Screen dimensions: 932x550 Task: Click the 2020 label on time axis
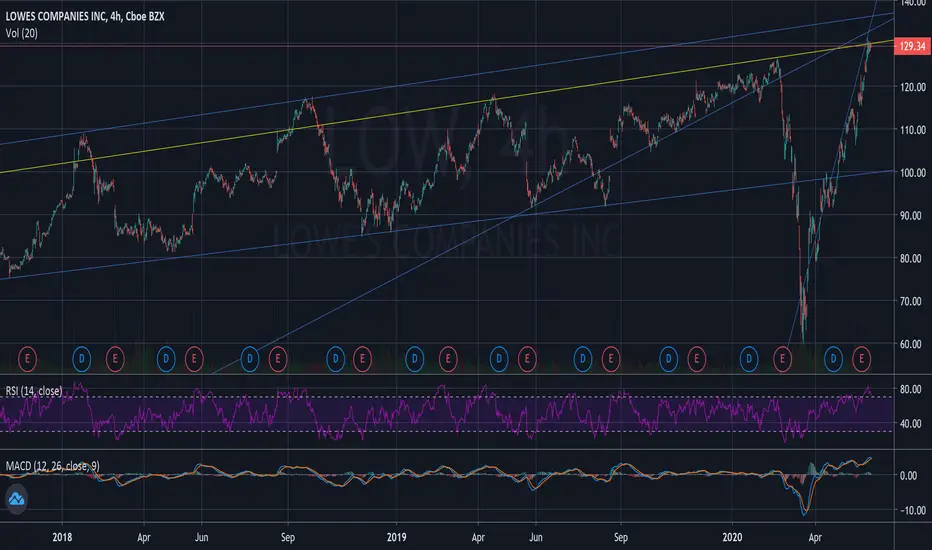[x=732, y=537]
